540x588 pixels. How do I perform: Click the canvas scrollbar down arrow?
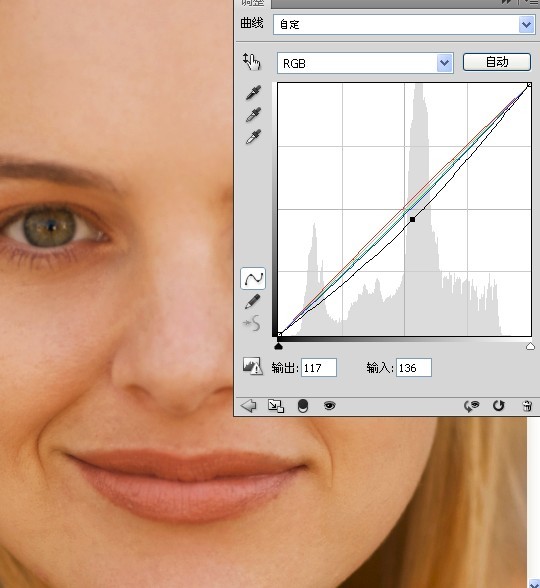coord(534,584)
